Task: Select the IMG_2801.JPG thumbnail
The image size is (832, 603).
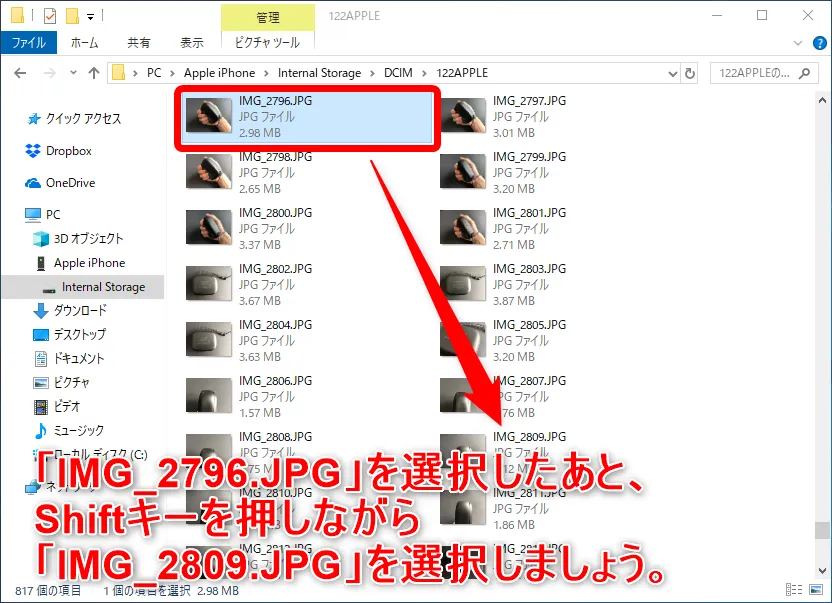Action: click(x=463, y=227)
